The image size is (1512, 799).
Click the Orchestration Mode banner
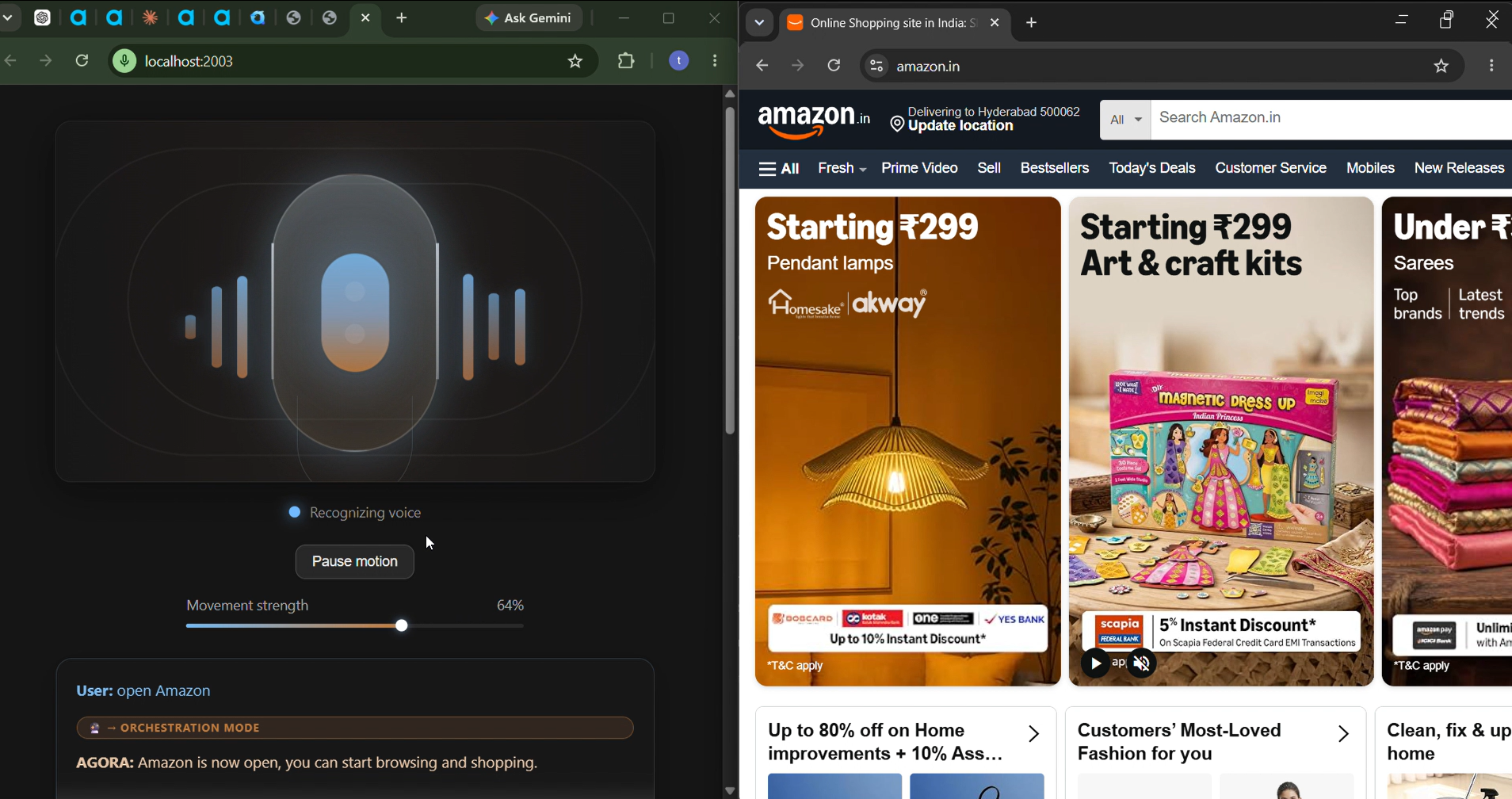[355, 728]
